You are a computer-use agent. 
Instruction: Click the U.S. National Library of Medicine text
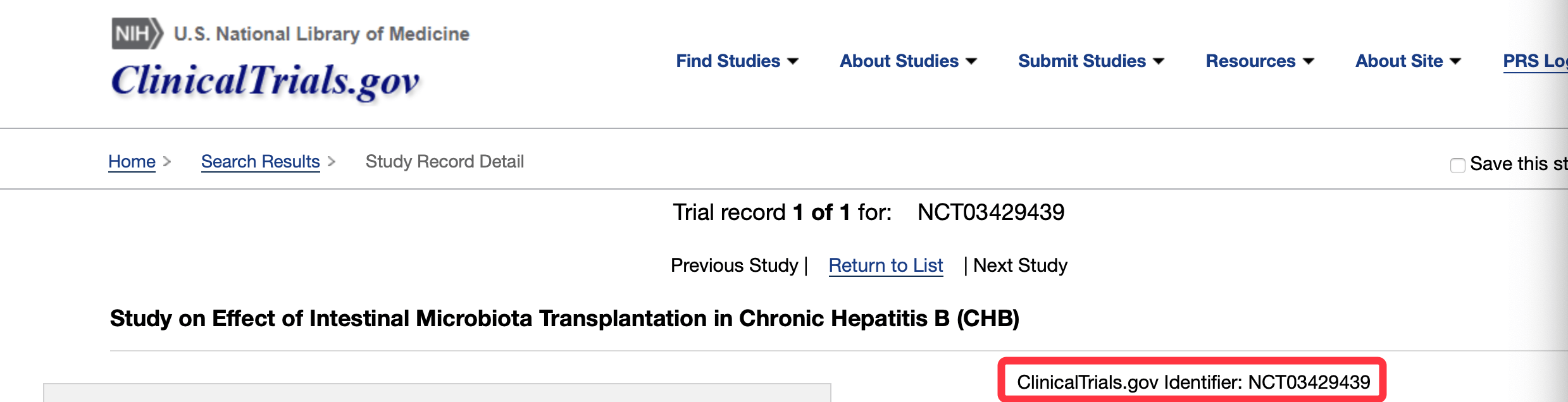[x=321, y=33]
